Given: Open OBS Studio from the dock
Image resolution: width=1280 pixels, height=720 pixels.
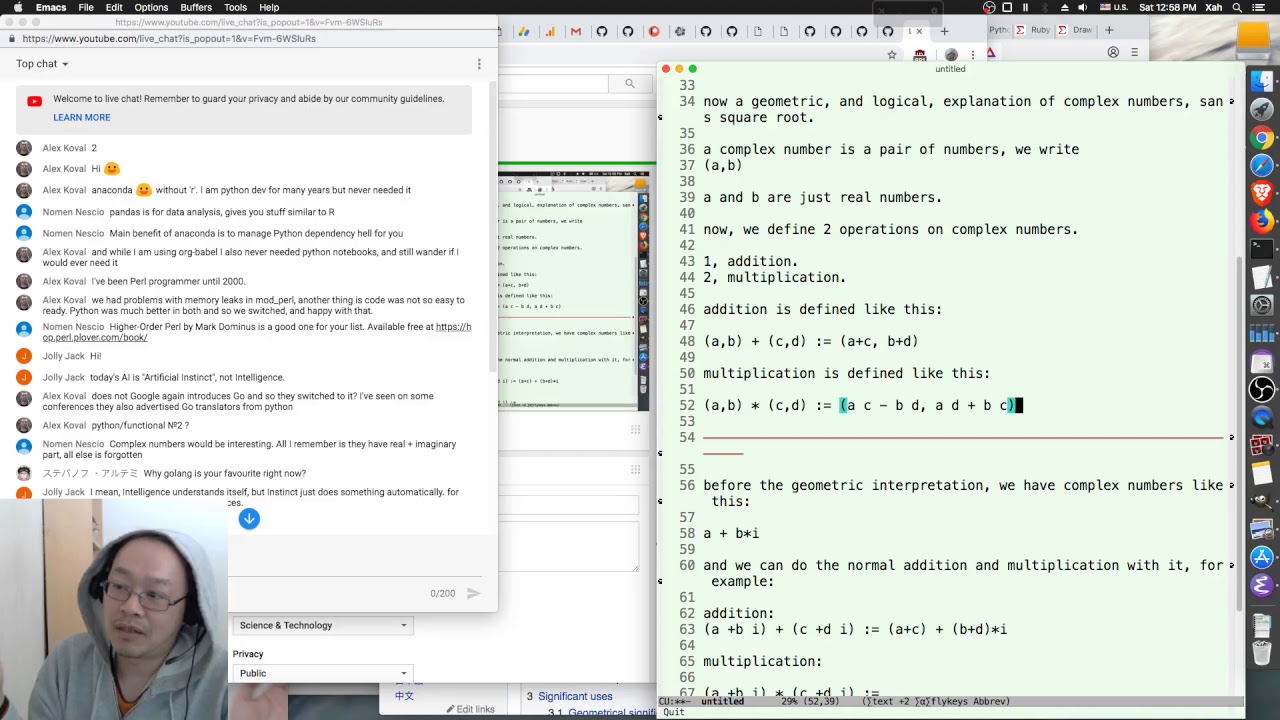Looking at the screenshot, I should point(1262,390).
